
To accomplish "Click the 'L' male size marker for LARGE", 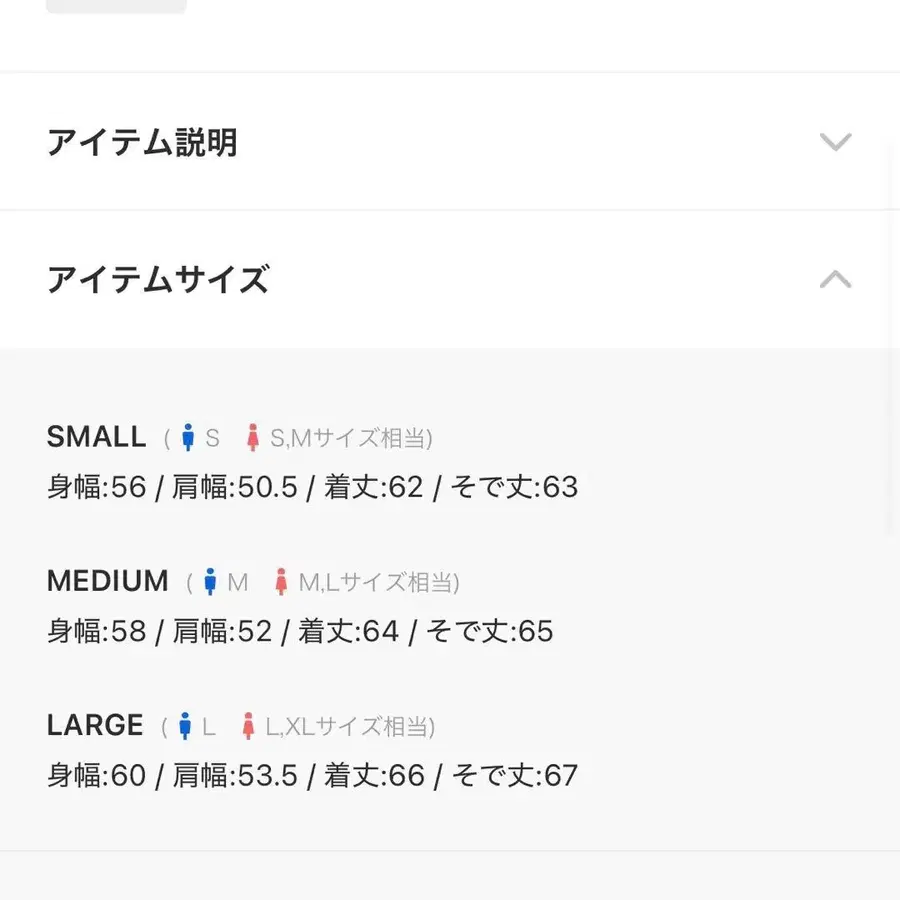I will point(207,726).
